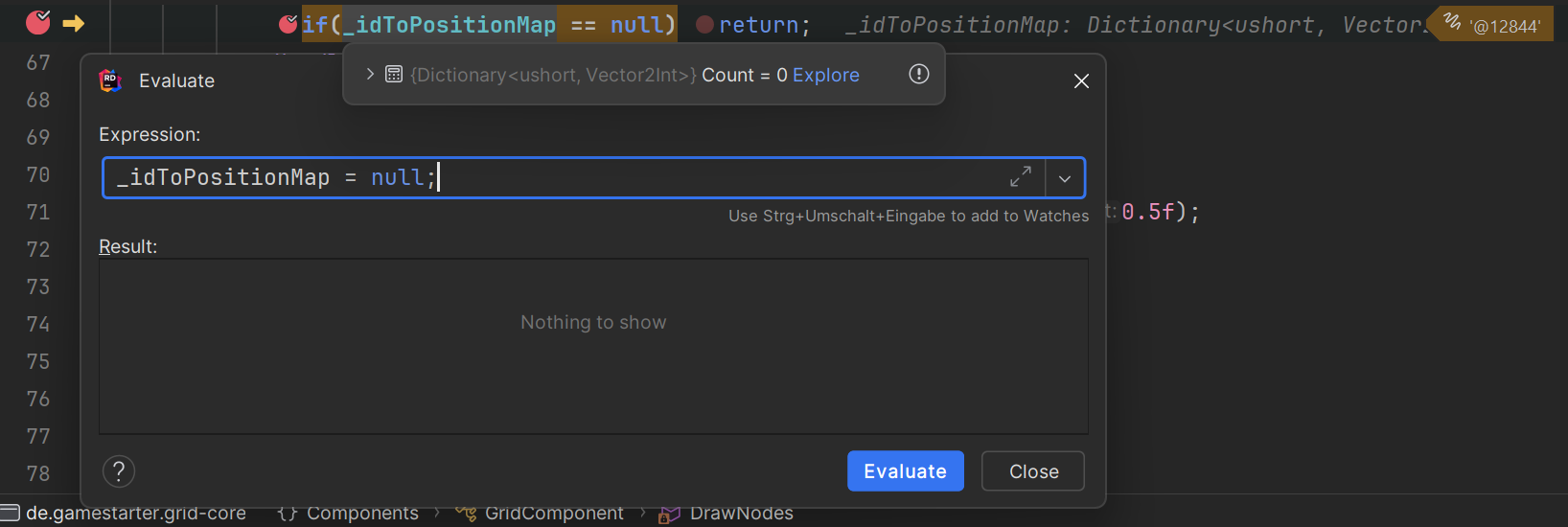Close the Evaluate dialog with the X
This screenshot has width=1568, height=527.
(1081, 81)
